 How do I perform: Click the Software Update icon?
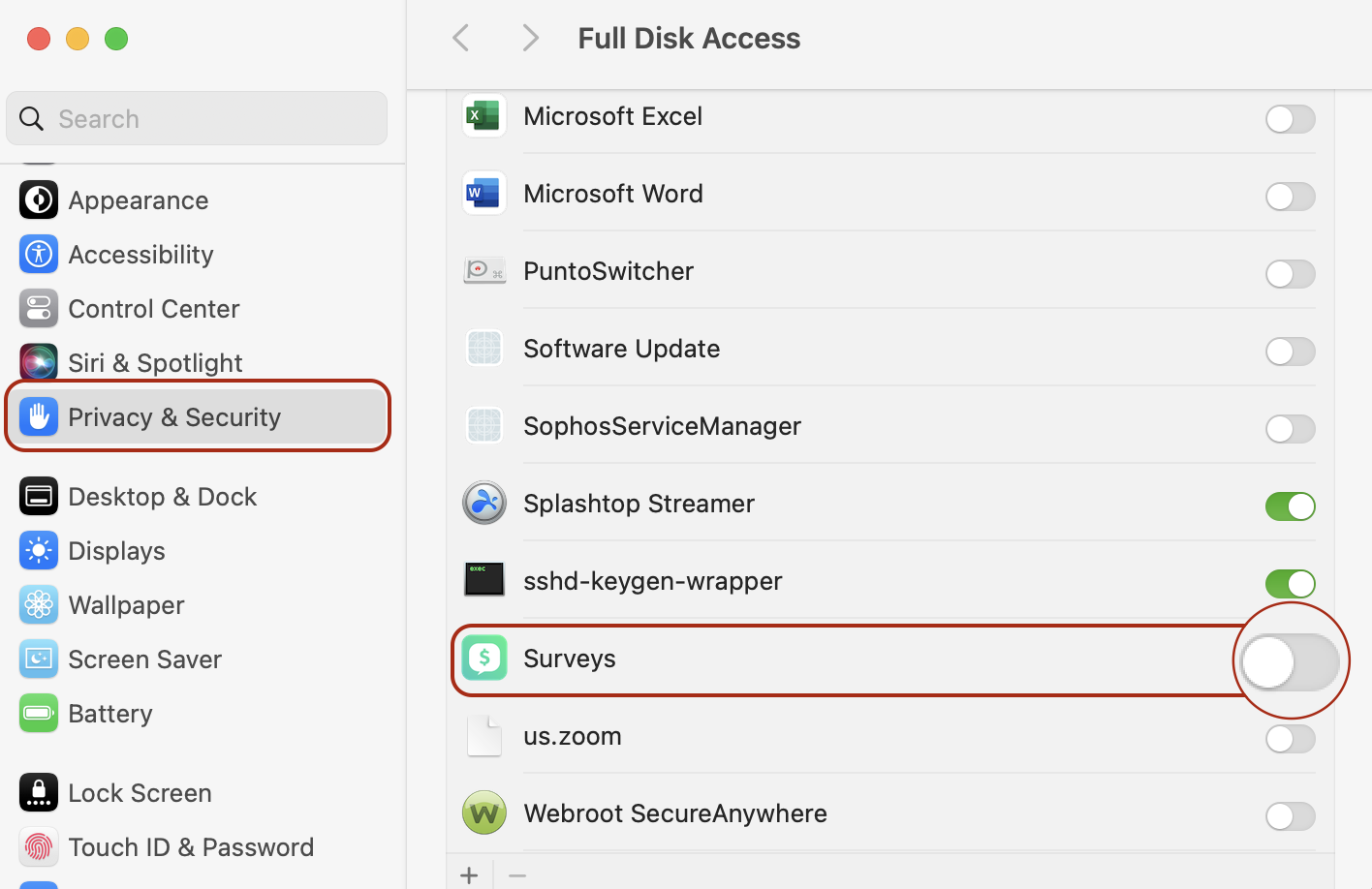point(483,349)
